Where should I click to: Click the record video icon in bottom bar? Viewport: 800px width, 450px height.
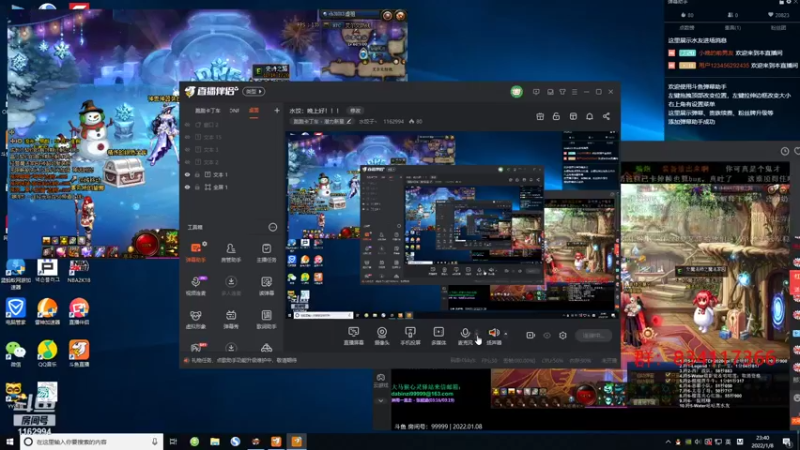click(x=531, y=335)
